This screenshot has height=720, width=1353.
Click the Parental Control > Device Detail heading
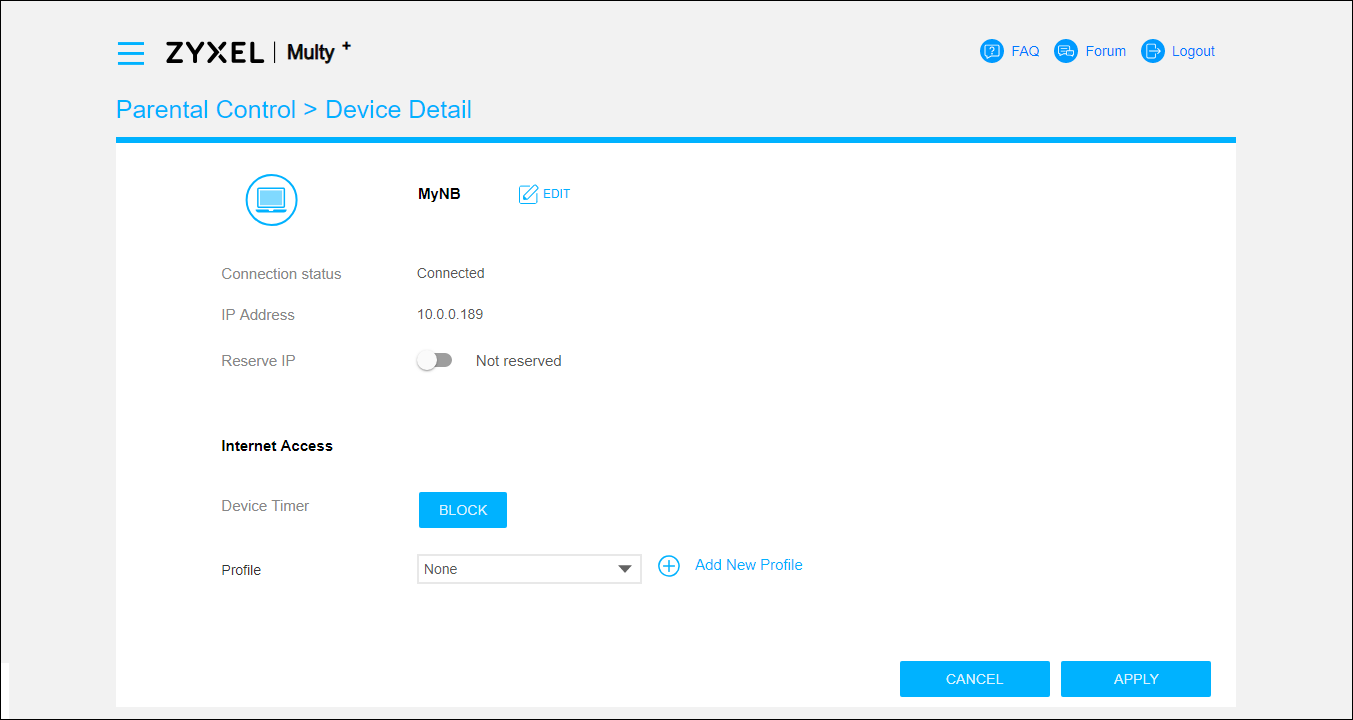(x=294, y=109)
